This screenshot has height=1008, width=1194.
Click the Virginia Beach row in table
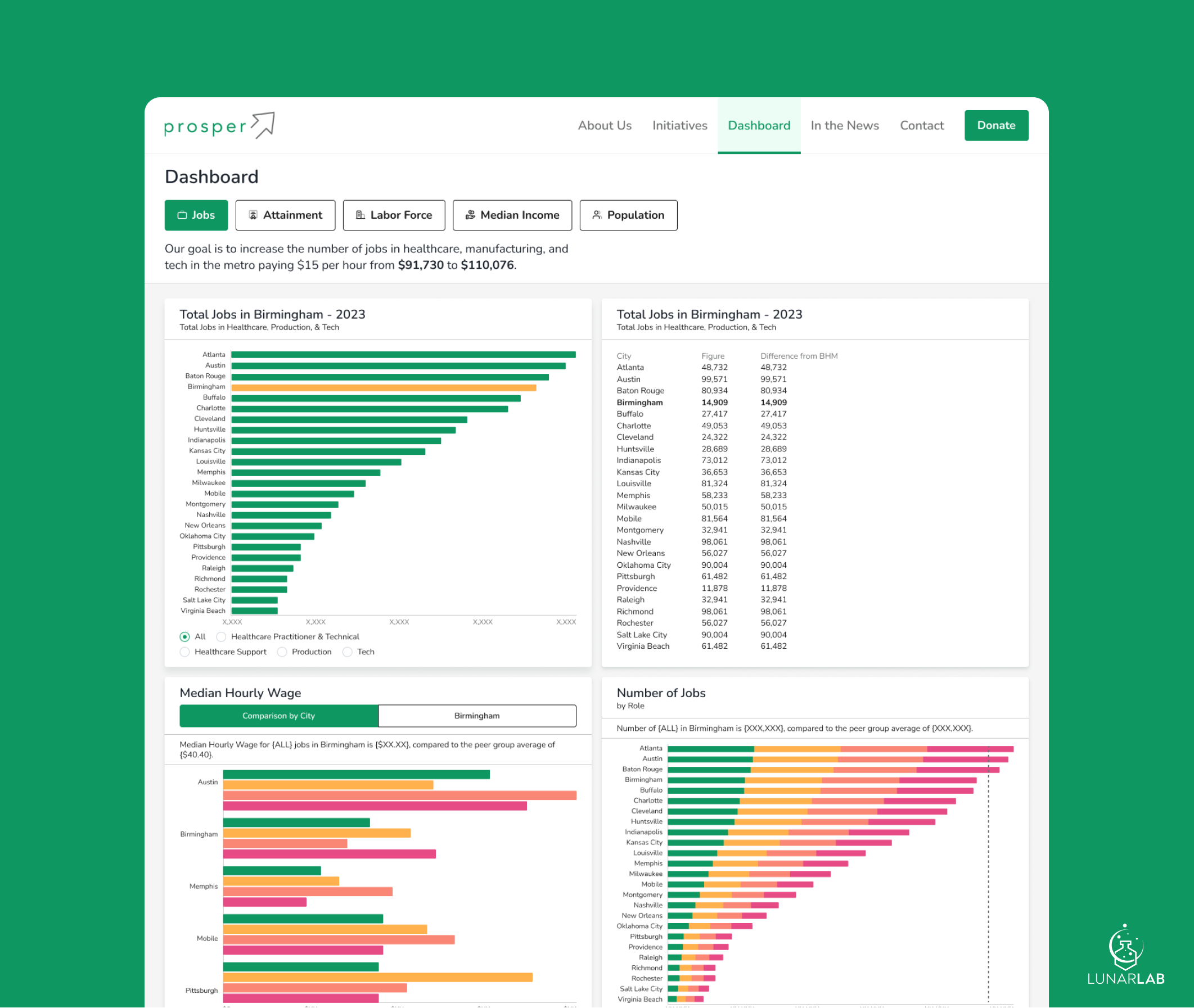702,647
